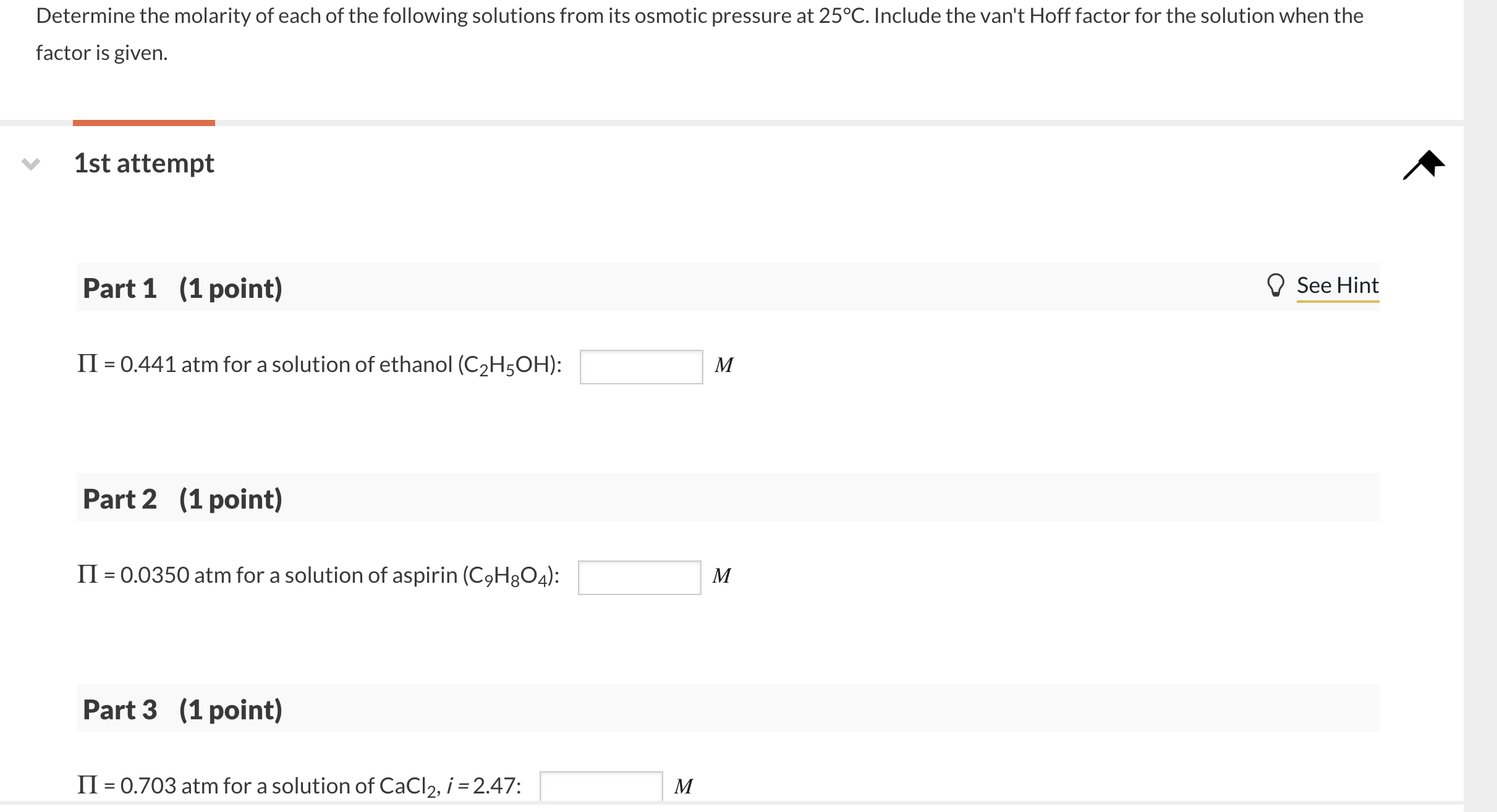This screenshot has width=1497, height=812.
Task: Click the flag icon to bookmark question
Action: (1421, 164)
